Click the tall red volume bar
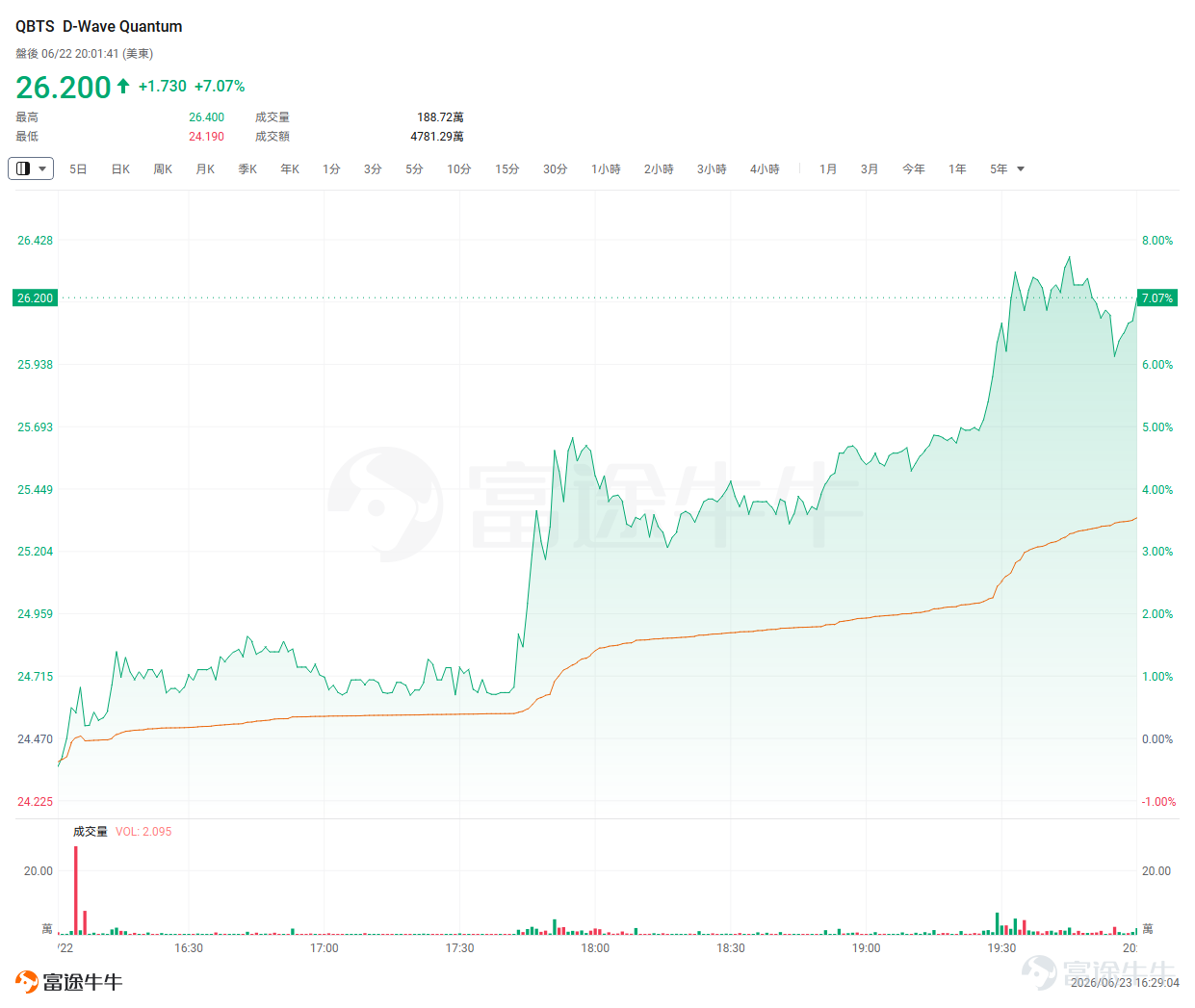This screenshot has height=1008, width=1195. 76,891
